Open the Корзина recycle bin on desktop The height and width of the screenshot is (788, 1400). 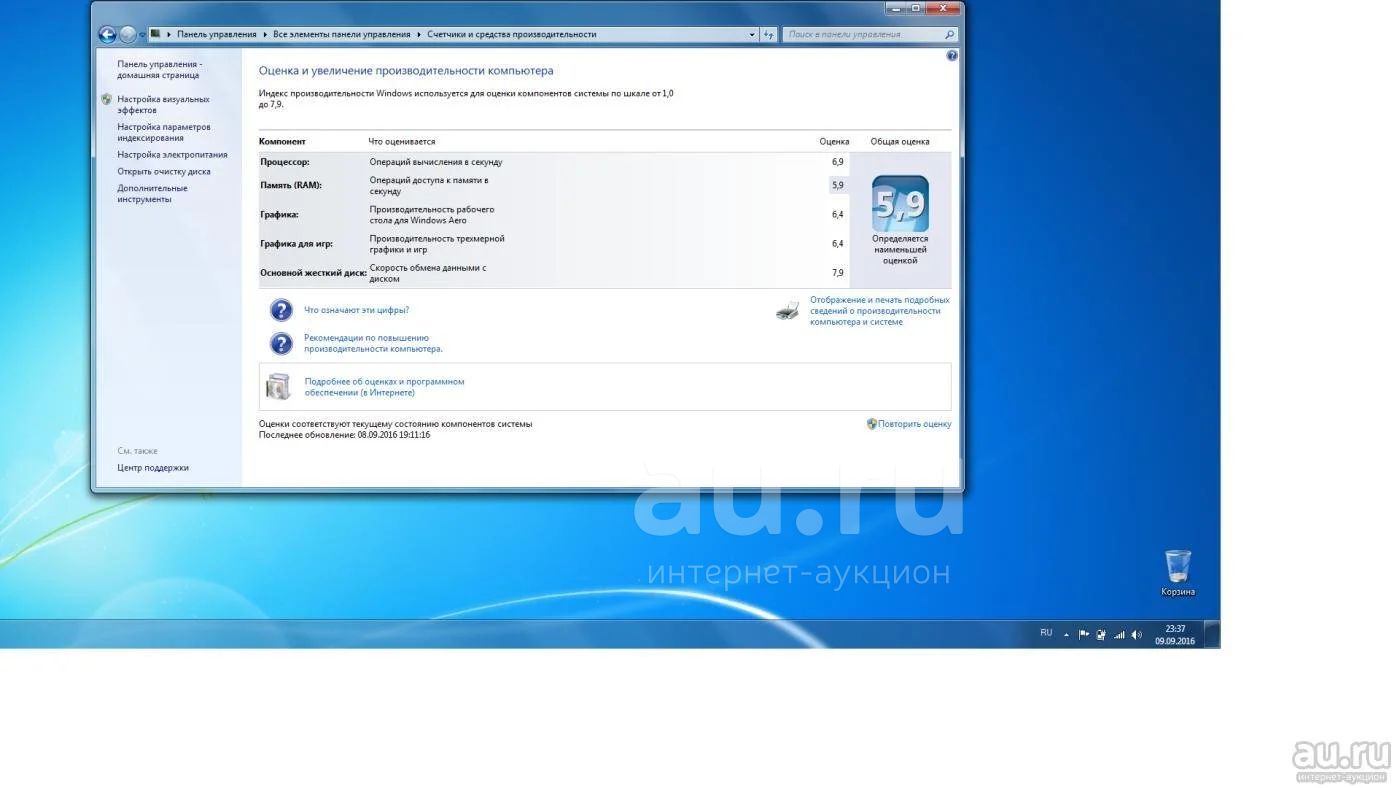(1178, 567)
